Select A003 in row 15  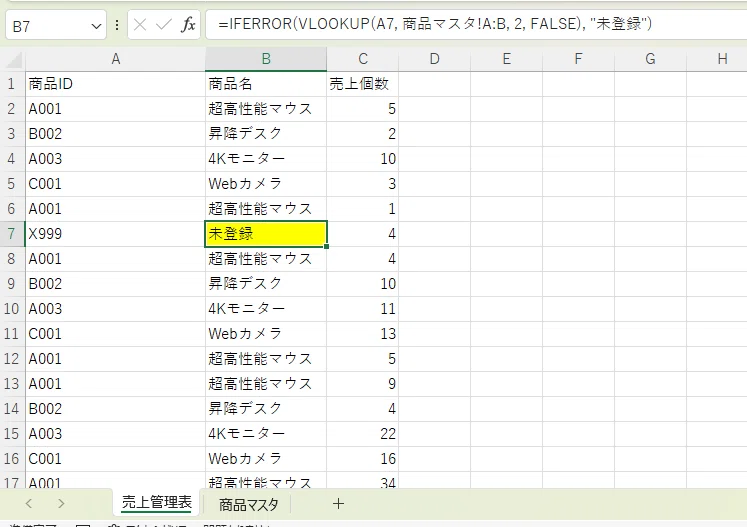(115, 434)
